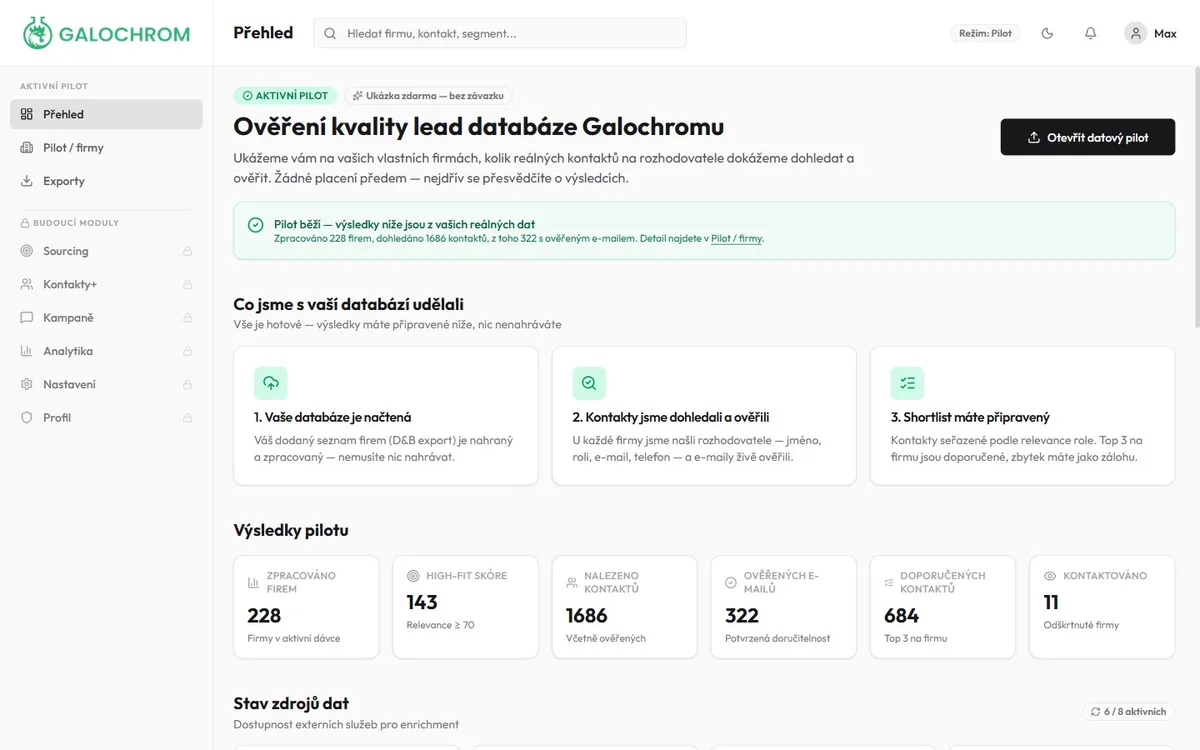Click the Výsledky pilotu heading
Viewport: 1200px width, 750px height.
pyautogui.click(x=291, y=530)
